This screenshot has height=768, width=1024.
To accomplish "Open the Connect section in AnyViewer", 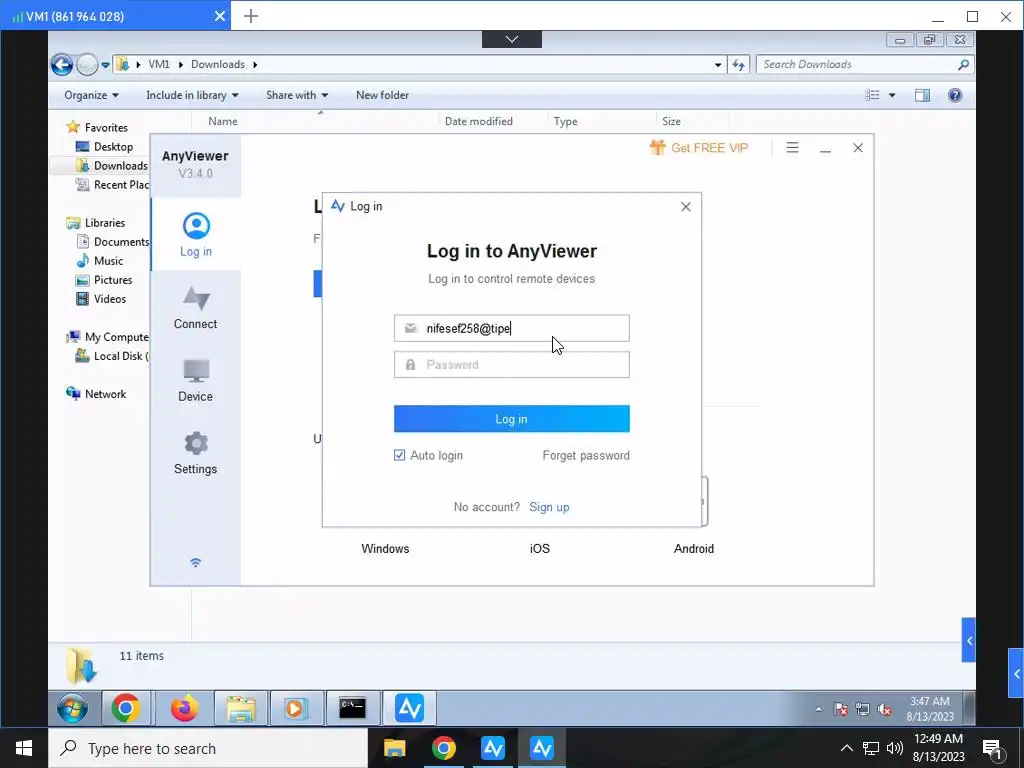I will pyautogui.click(x=195, y=308).
